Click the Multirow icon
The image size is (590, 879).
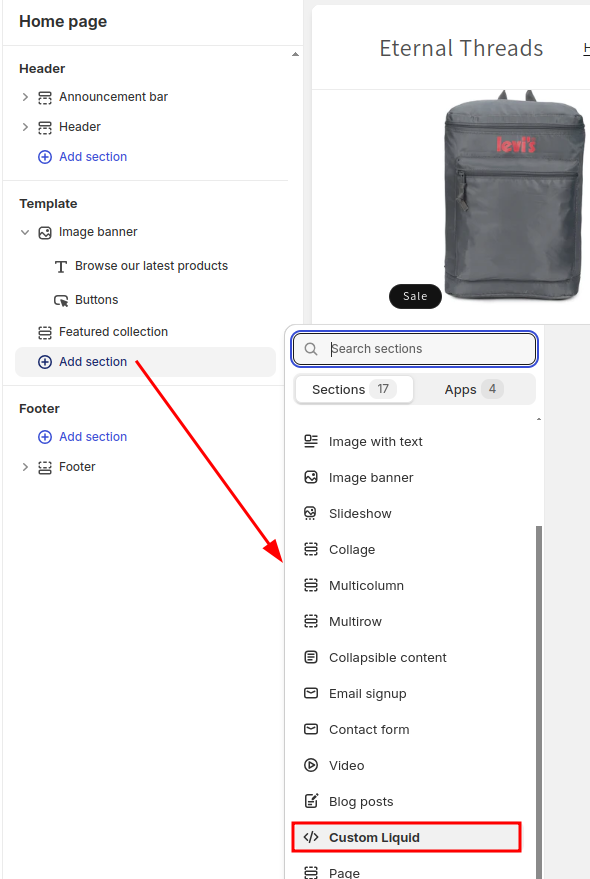311,621
